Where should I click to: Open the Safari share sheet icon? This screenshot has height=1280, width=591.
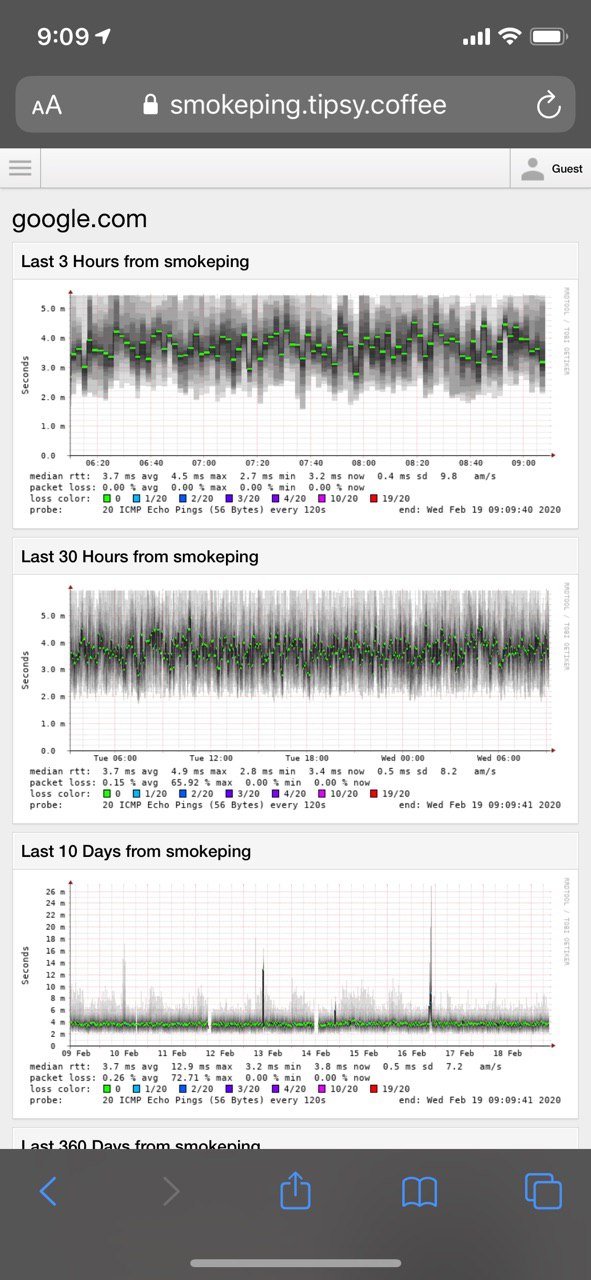pos(296,1191)
